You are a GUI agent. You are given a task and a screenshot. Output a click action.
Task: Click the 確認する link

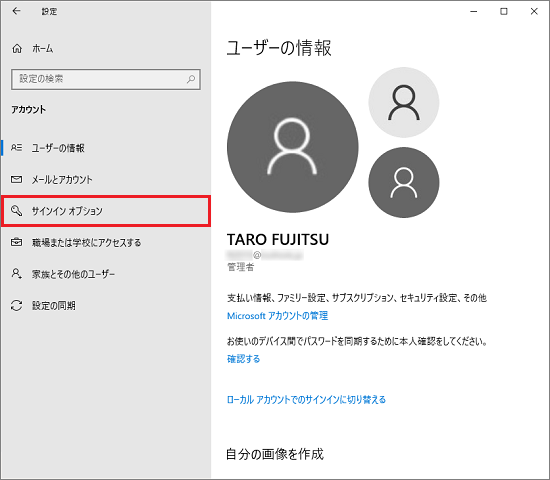pyautogui.click(x=243, y=359)
